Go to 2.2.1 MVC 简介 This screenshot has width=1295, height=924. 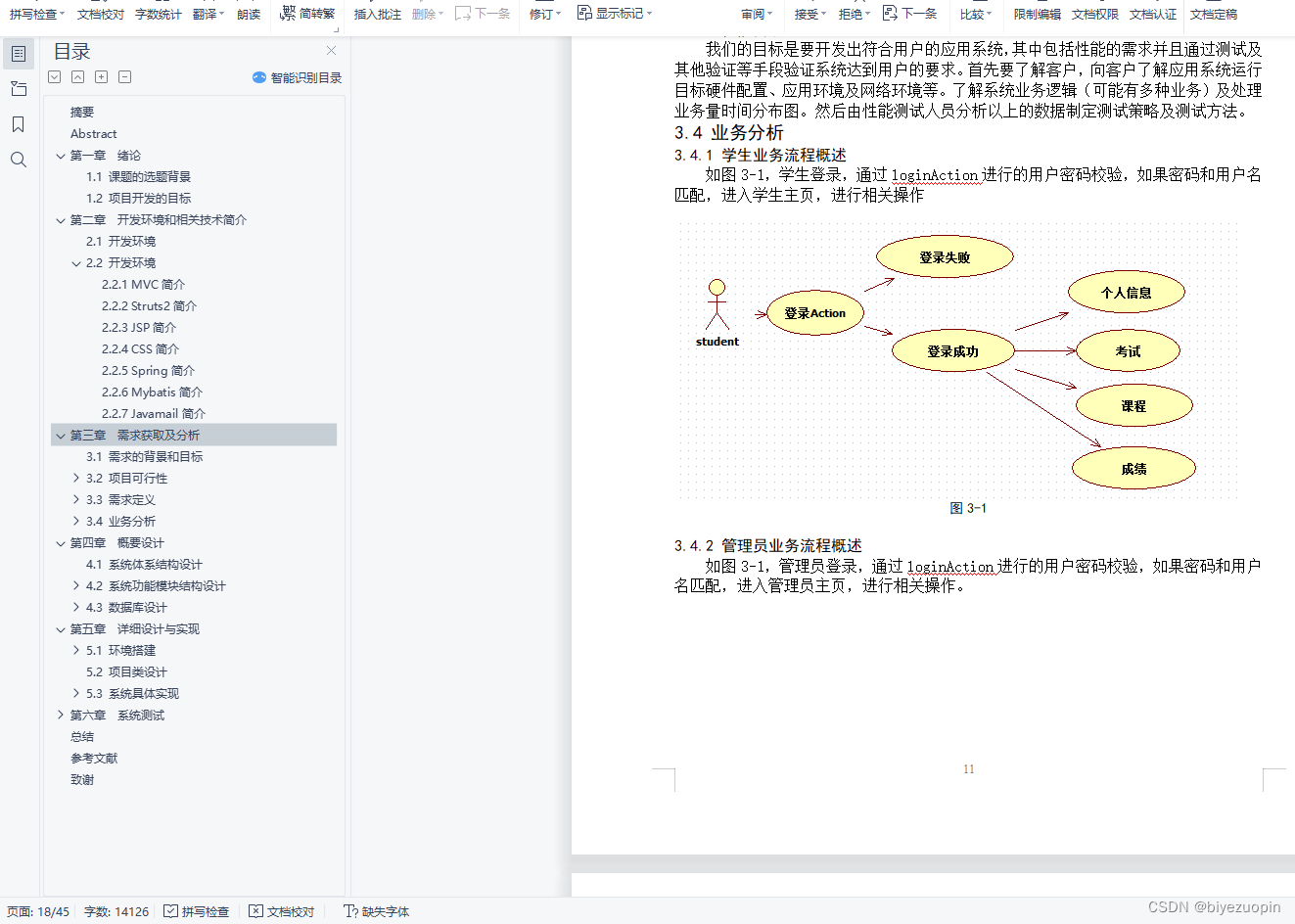coord(143,284)
